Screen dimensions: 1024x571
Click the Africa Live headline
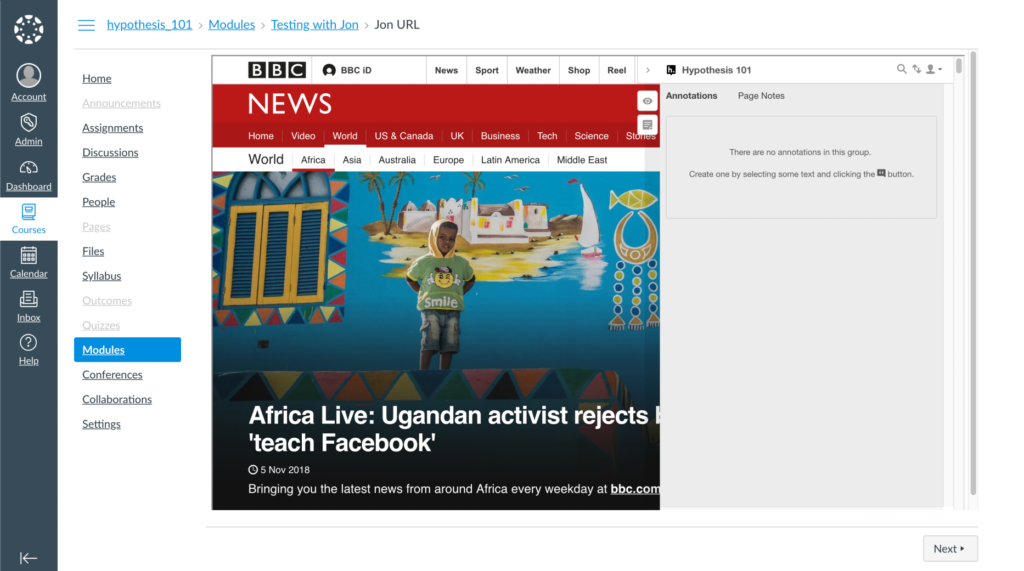click(454, 429)
